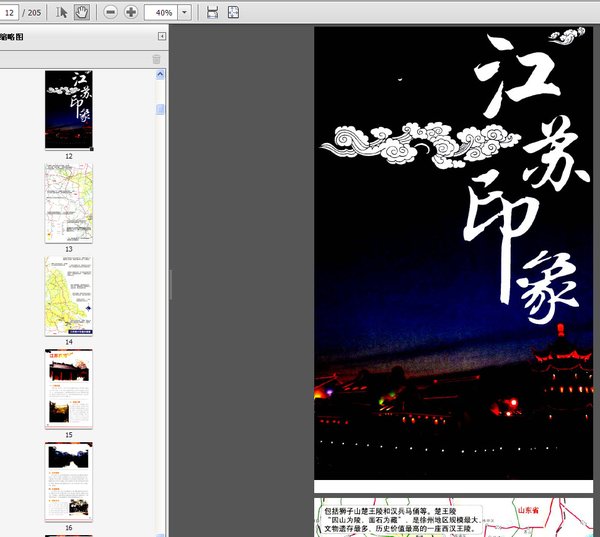The image size is (600, 537).
Task: Choose the fit whole page icon
Action: click(233, 12)
